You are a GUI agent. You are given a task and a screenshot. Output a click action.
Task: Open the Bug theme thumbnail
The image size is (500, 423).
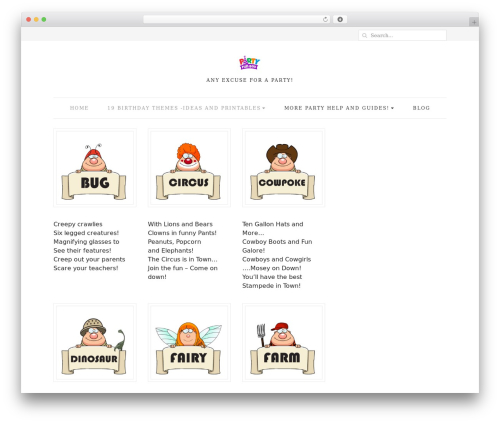click(x=95, y=168)
